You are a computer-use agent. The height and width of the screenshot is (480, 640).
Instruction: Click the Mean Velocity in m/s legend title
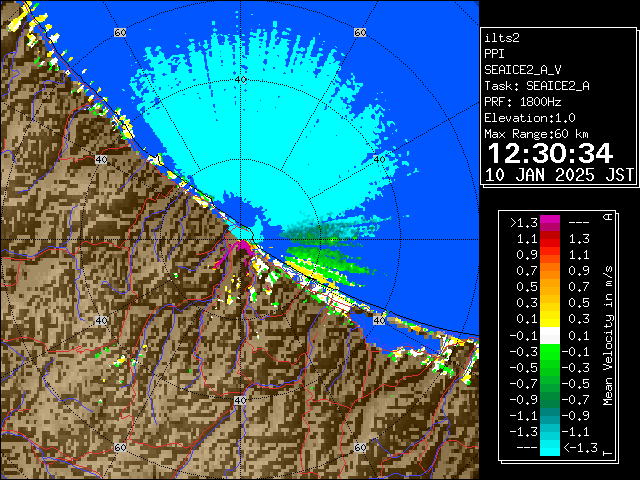click(x=608, y=336)
